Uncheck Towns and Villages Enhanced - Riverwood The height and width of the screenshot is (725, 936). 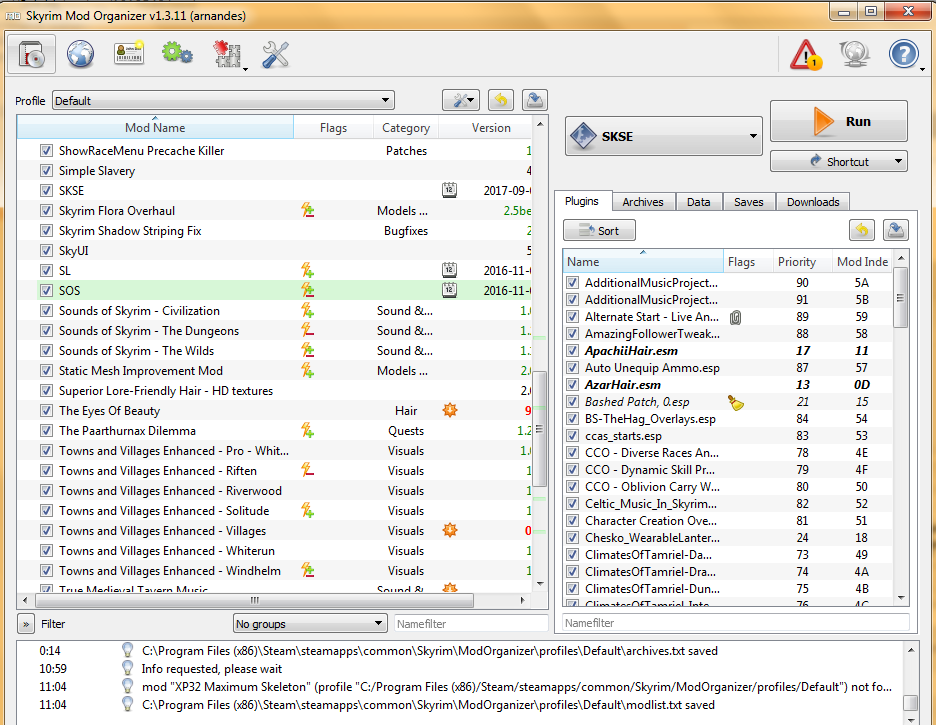click(x=46, y=490)
